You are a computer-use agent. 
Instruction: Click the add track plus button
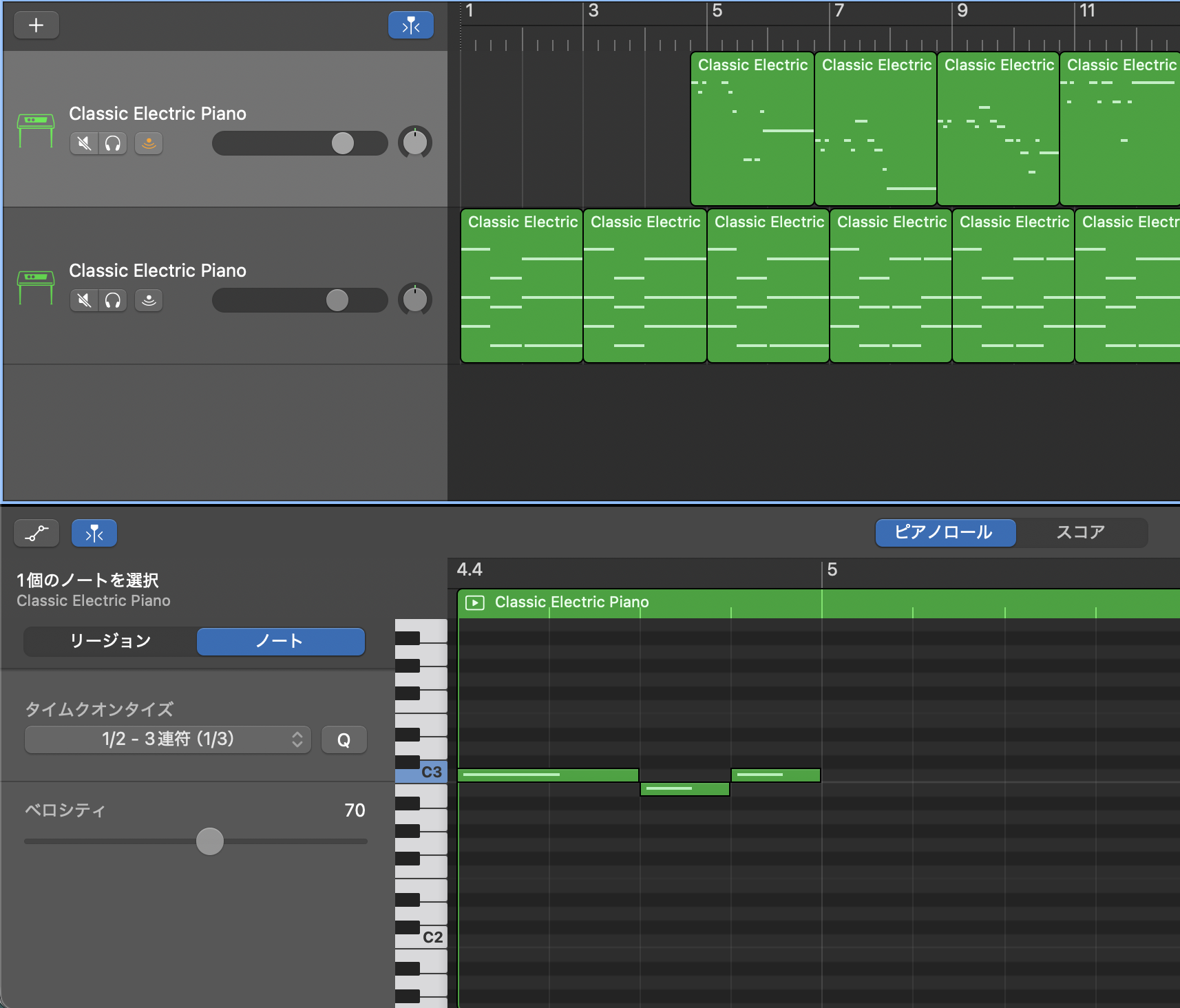pyautogui.click(x=36, y=25)
